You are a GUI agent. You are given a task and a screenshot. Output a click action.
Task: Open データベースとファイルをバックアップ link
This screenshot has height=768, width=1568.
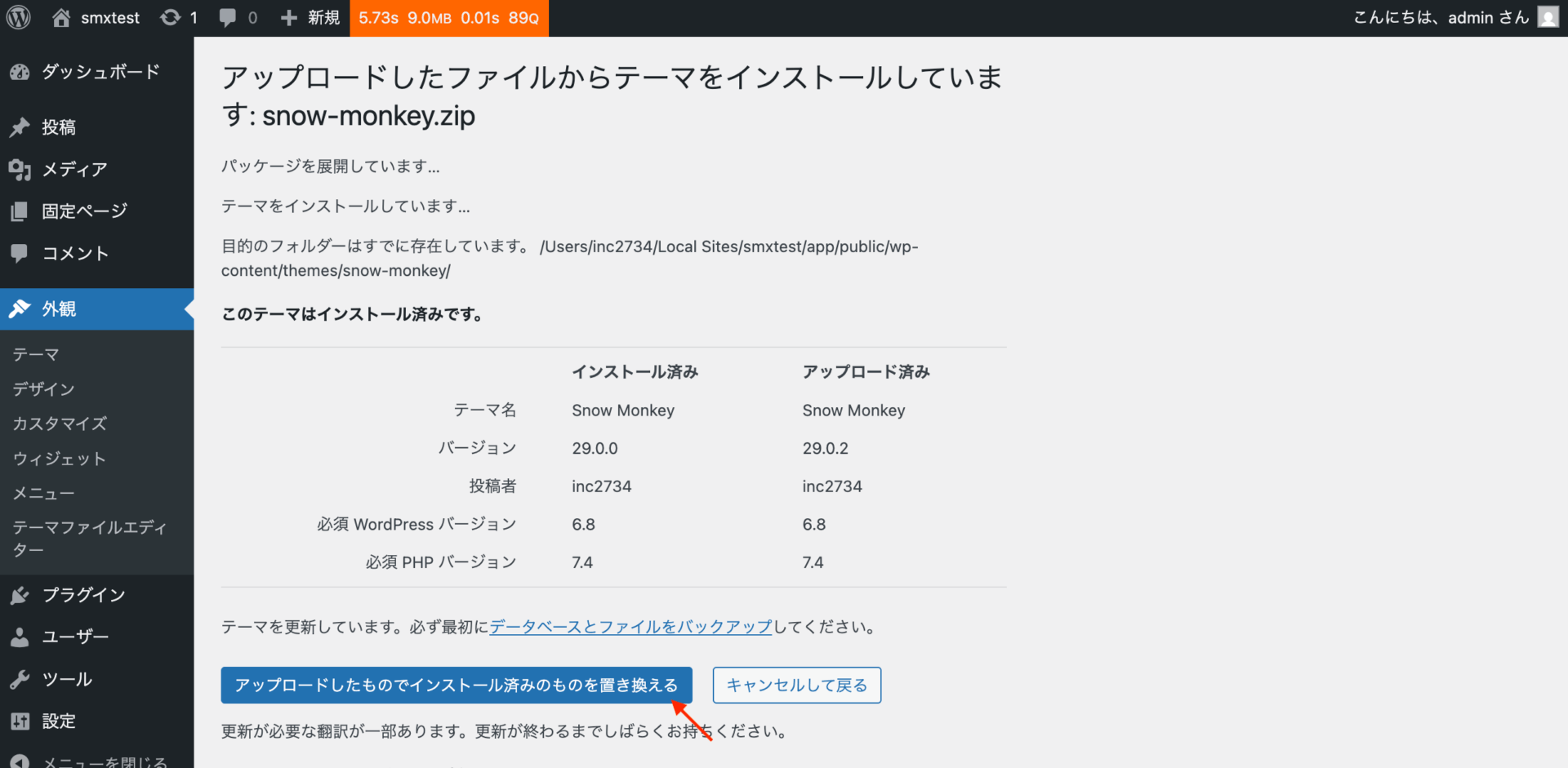click(x=630, y=627)
